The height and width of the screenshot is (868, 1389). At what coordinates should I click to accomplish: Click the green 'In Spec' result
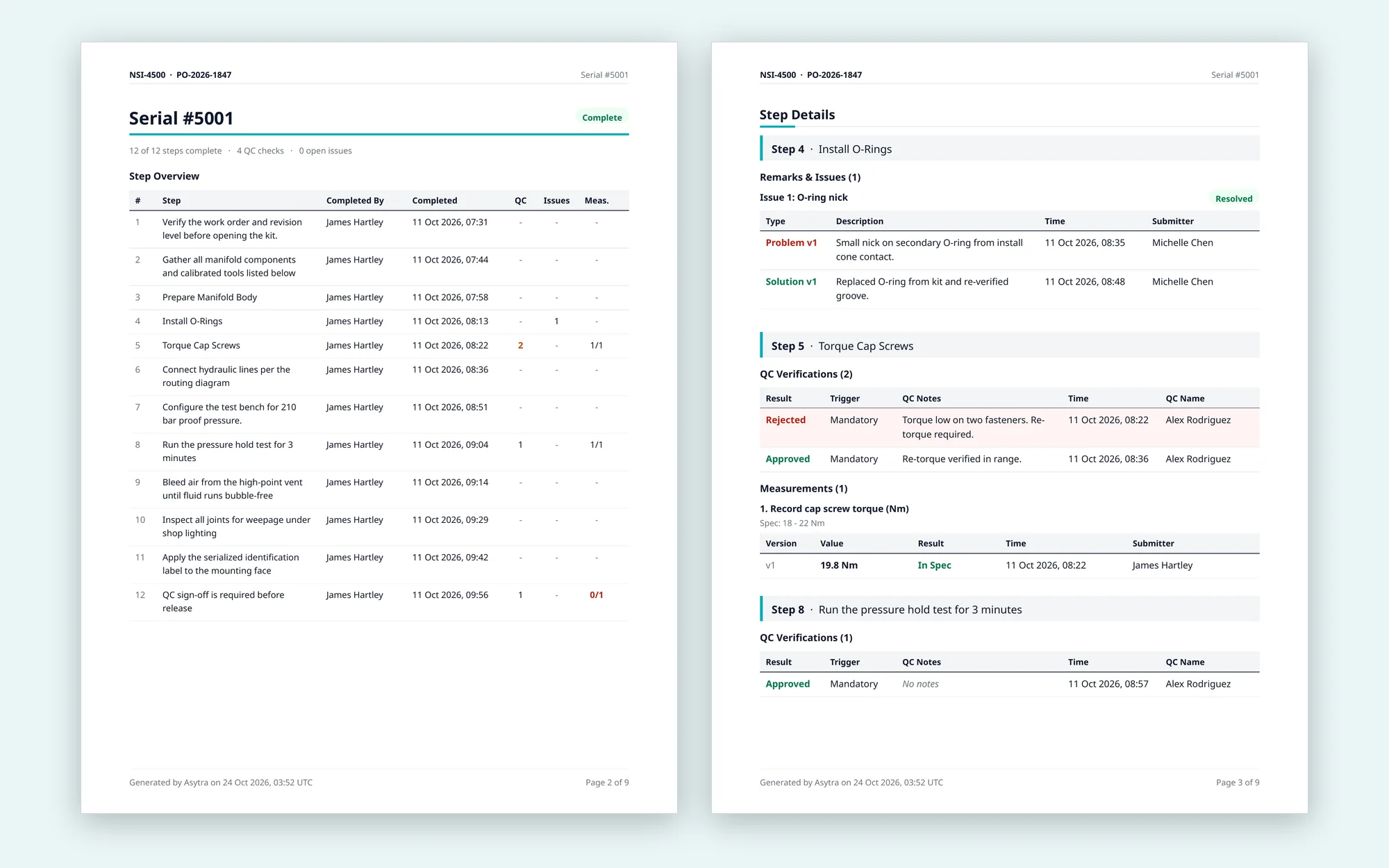pyautogui.click(x=934, y=565)
